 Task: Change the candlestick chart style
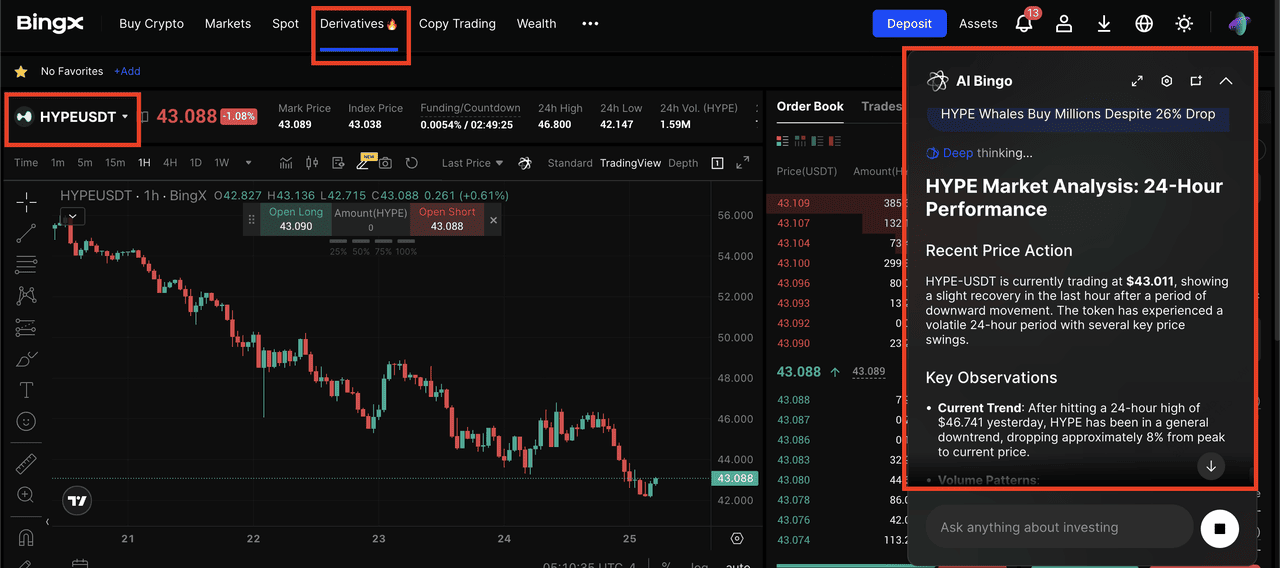pos(311,163)
